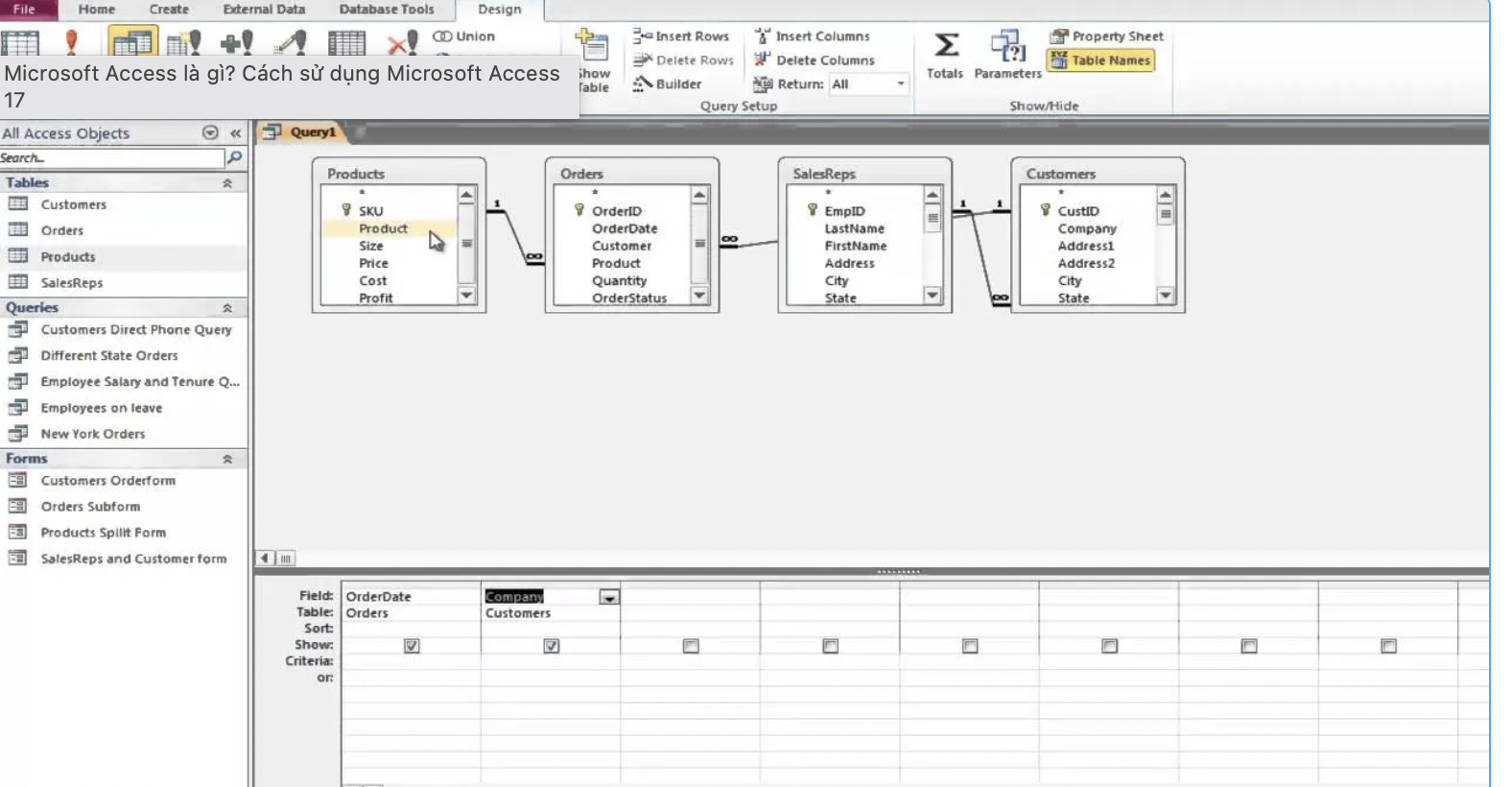Choose the Make Table query icon
The image size is (1512, 787).
coord(183,42)
